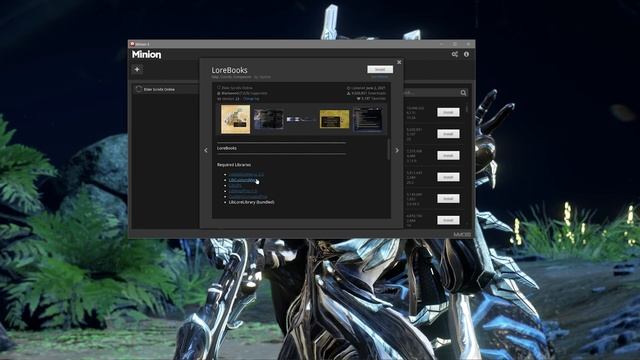Click Install button for LoreBooks
Screen dimensions: 640x360
(x=380, y=69)
